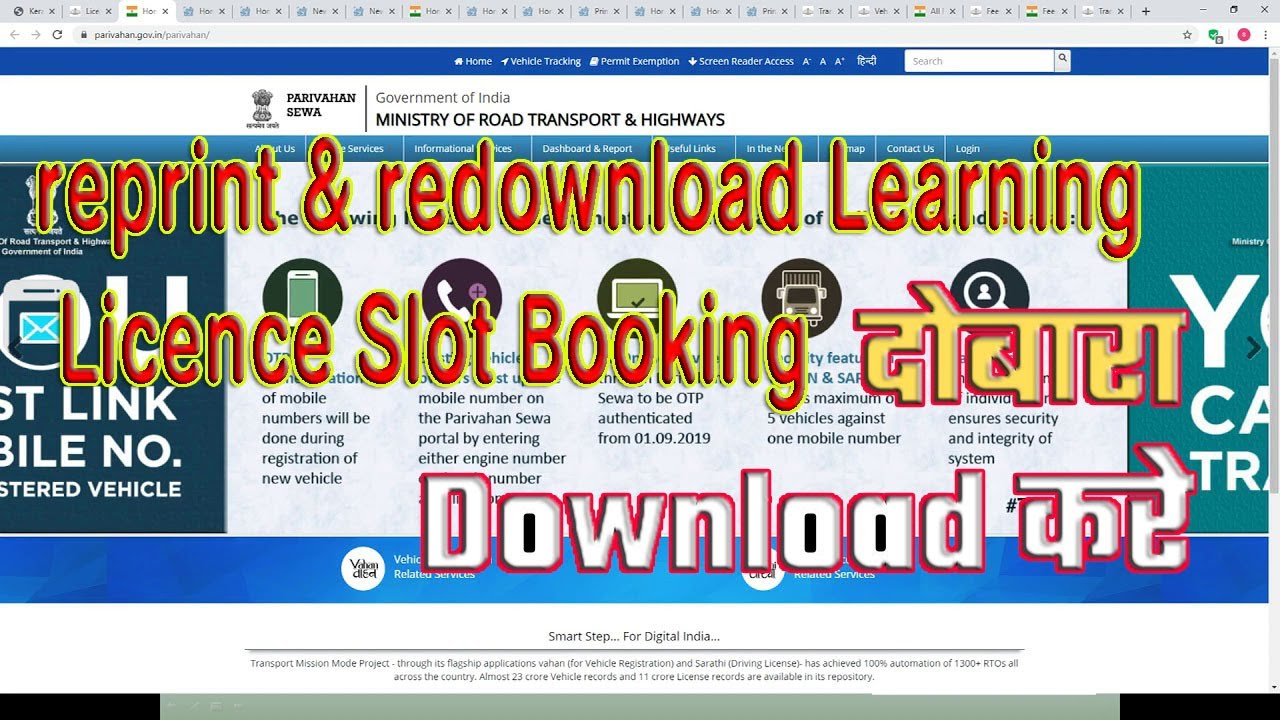Open Screen Reader Access link
Image resolution: width=1280 pixels, height=720 pixels.
741,61
